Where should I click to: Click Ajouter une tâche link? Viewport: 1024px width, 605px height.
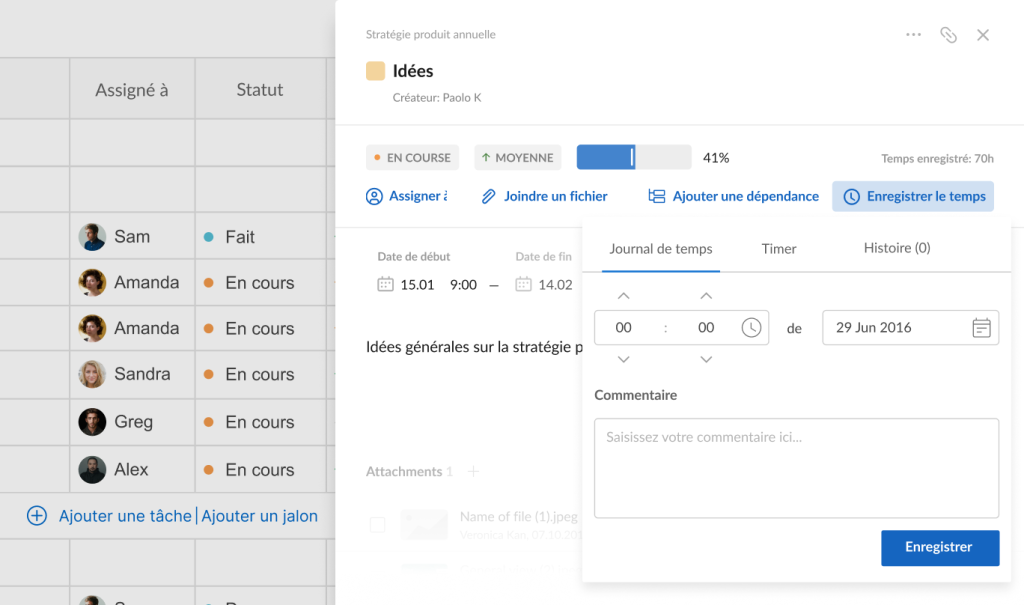coord(125,515)
